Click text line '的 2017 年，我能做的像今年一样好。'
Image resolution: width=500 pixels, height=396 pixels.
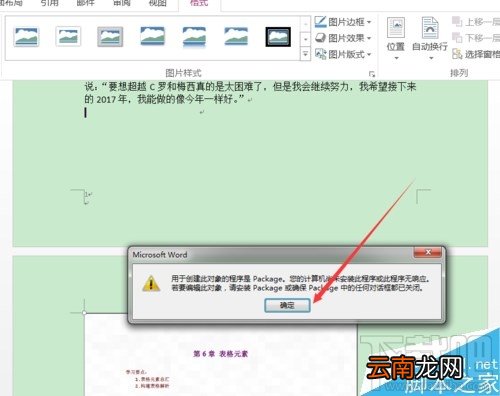tap(165, 99)
